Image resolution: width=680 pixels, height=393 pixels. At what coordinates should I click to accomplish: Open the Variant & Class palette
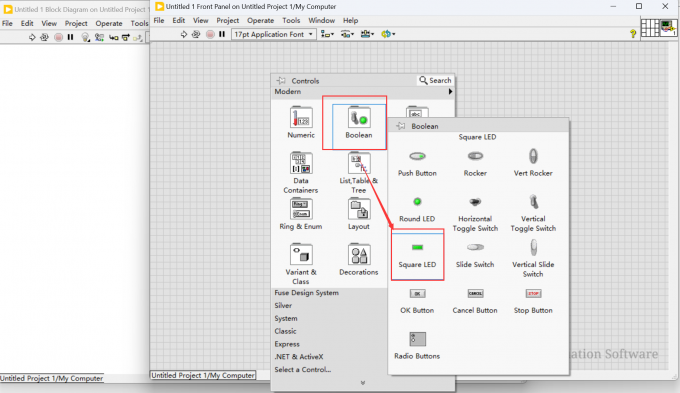click(301, 264)
